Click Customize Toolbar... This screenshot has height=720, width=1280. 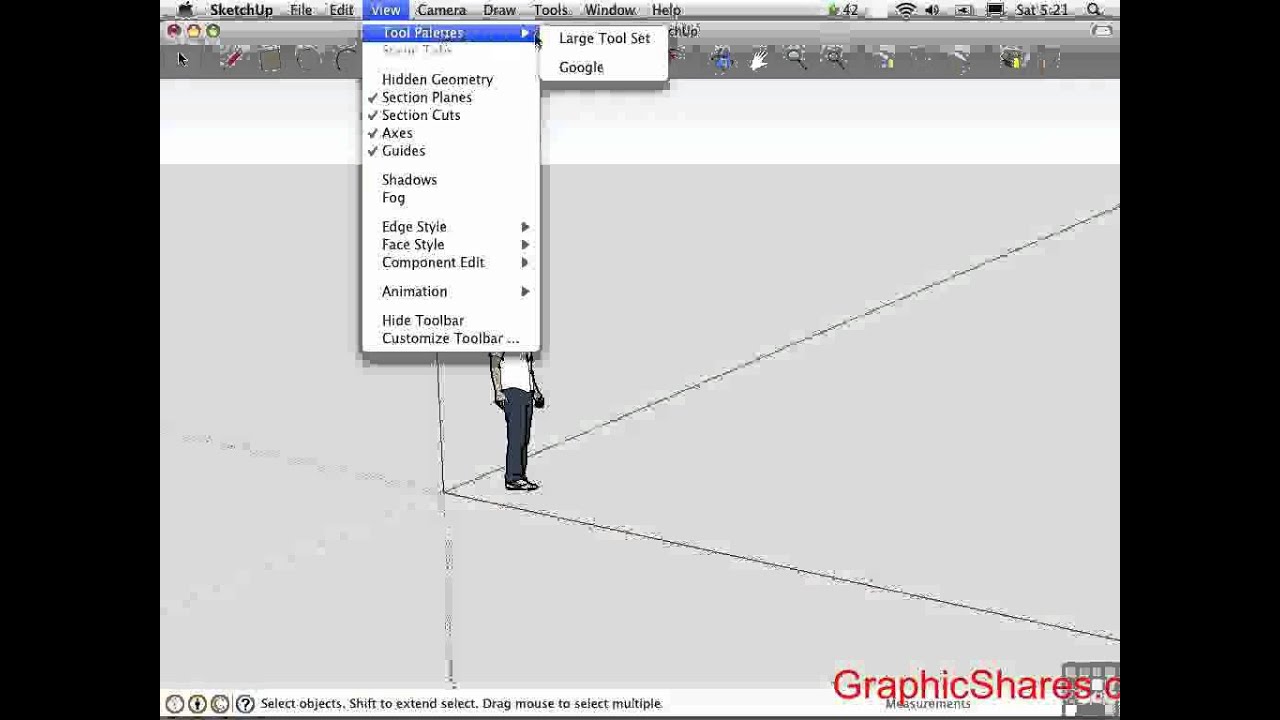450,339
